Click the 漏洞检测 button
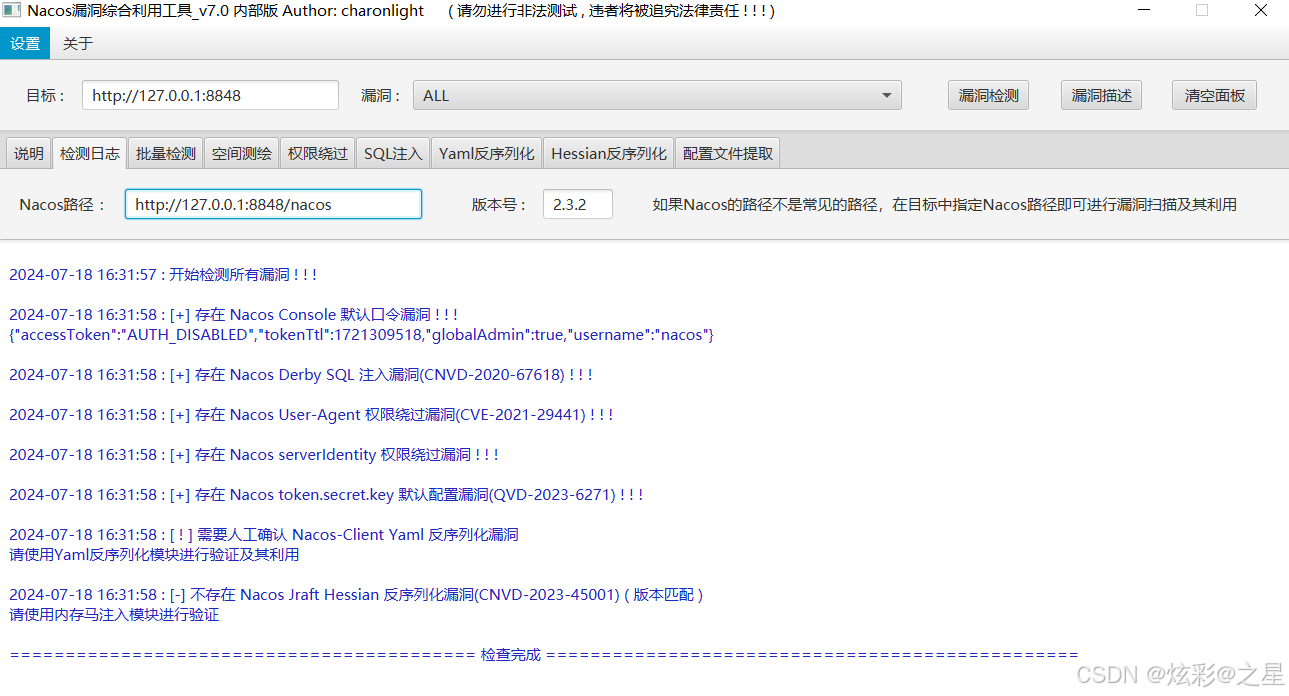The height and width of the screenshot is (696, 1289). coord(988,96)
